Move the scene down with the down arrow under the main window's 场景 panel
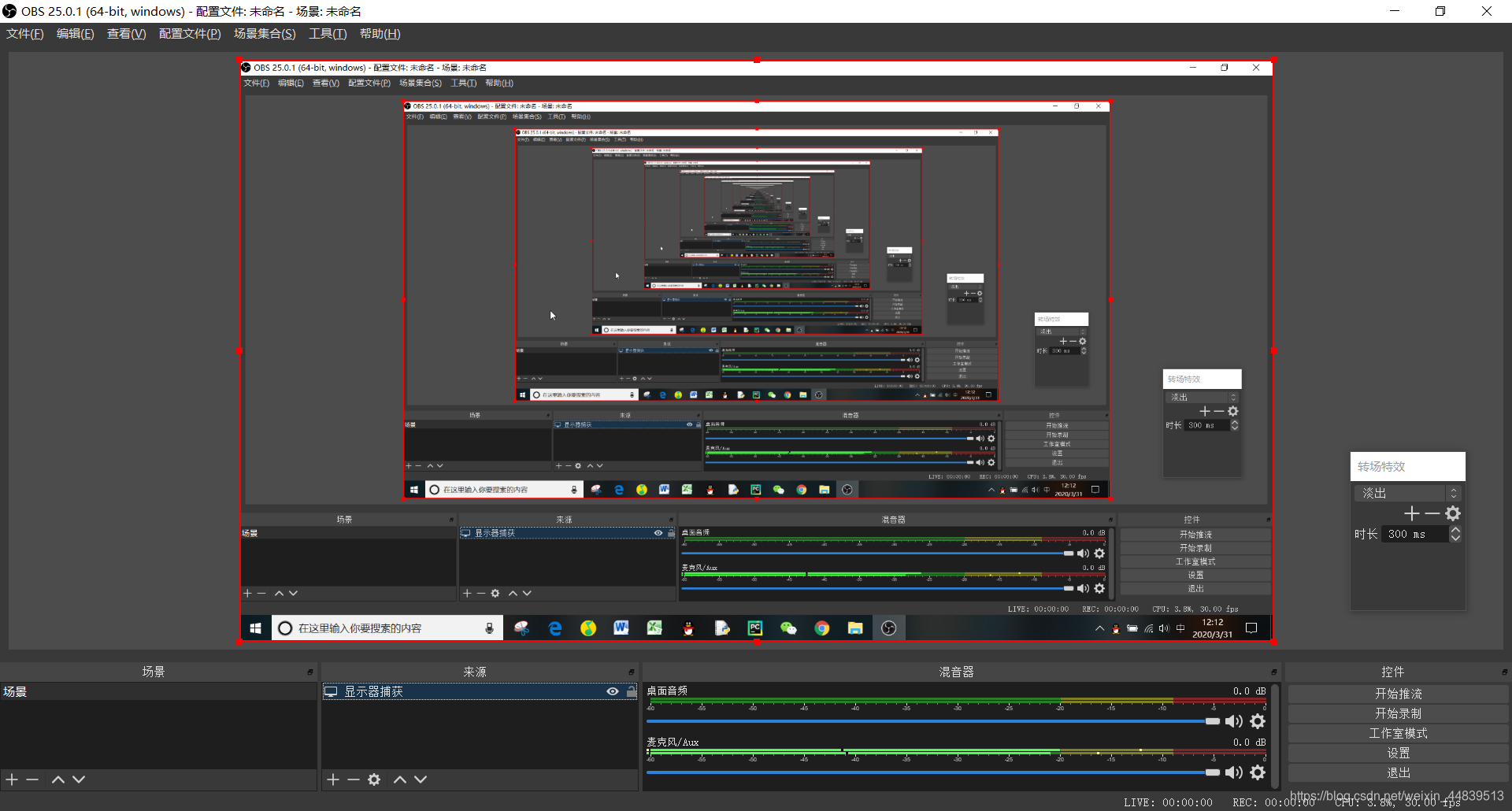The width and height of the screenshot is (1512, 811). [79, 780]
